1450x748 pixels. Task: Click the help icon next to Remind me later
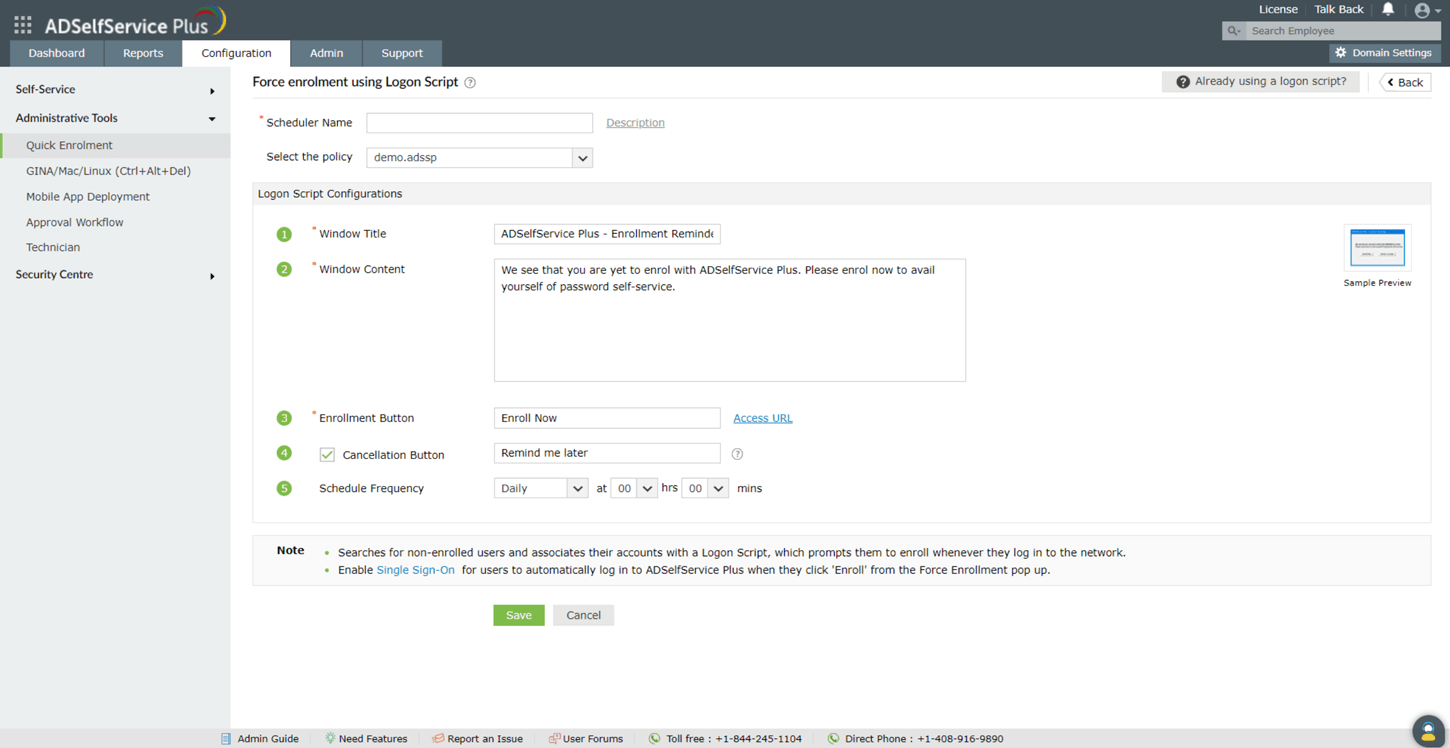(737, 454)
